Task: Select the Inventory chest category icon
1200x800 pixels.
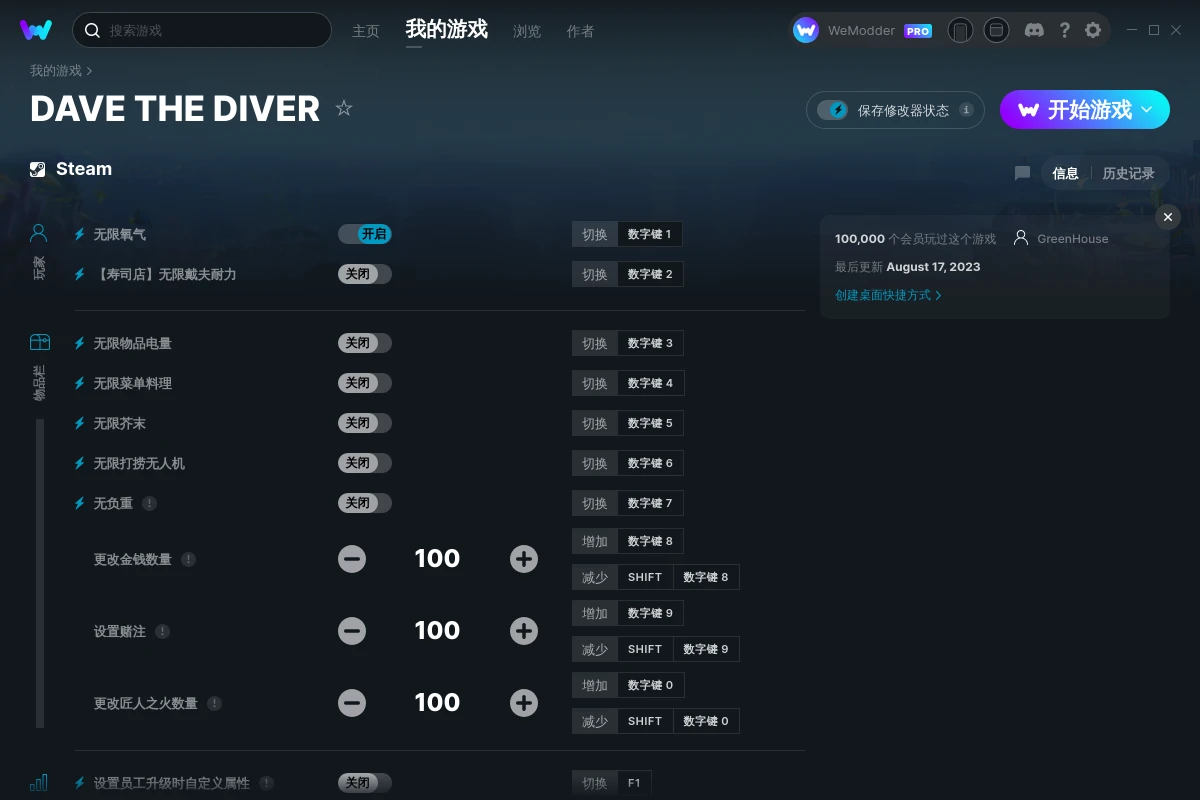Action: pos(40,342)
